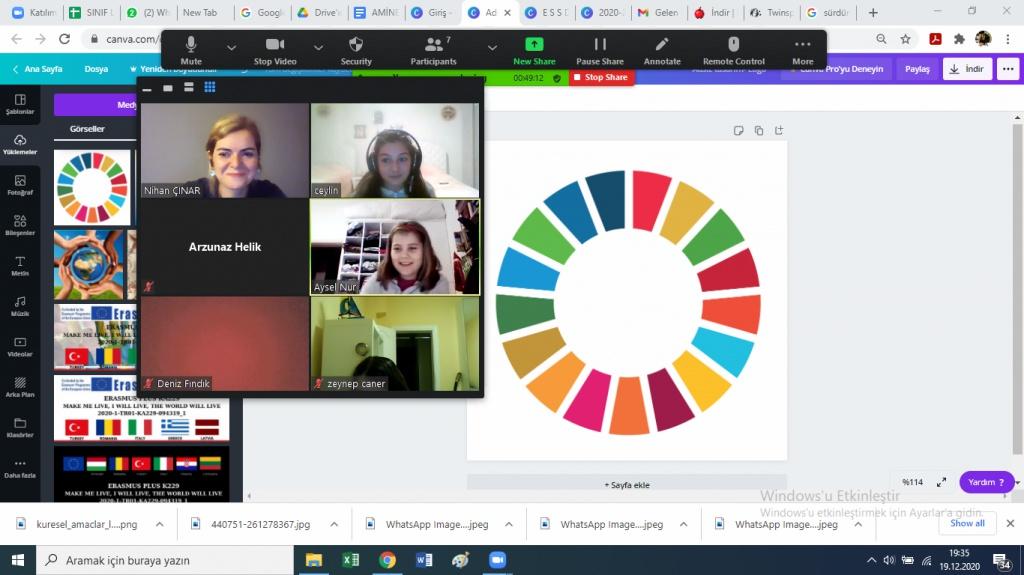Start a New Share in Zoom
1024x575 pixels.
534,50
